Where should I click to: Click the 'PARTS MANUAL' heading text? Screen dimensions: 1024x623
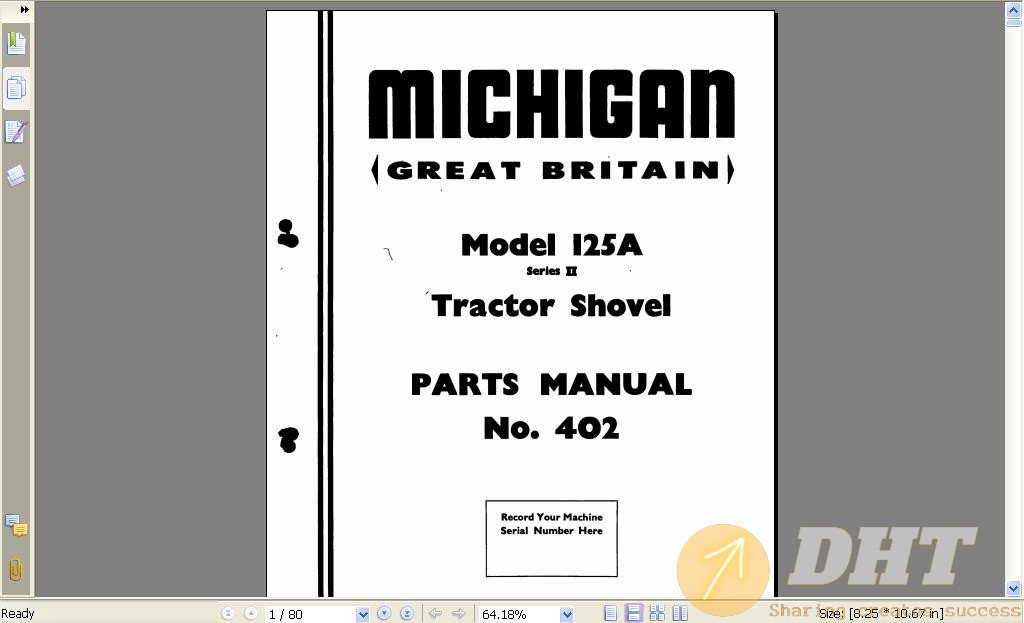552,384
